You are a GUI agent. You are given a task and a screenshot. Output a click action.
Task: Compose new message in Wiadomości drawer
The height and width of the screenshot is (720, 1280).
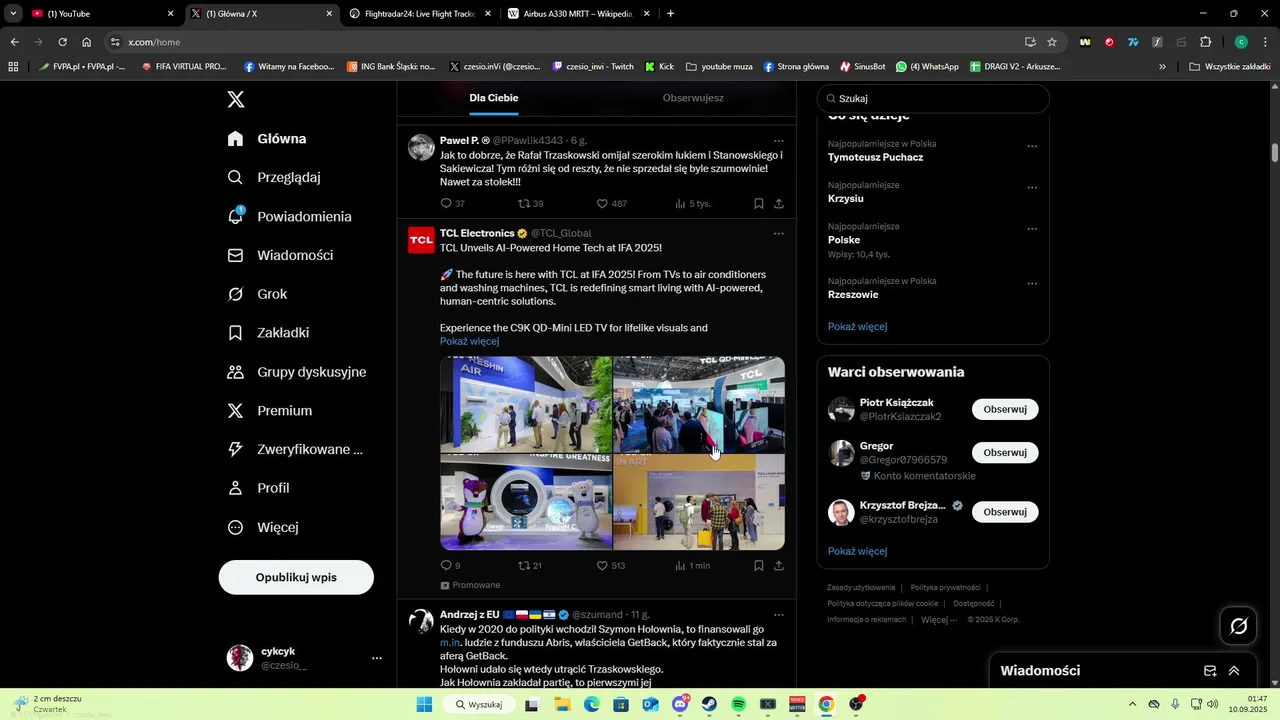coord(1210,671)
